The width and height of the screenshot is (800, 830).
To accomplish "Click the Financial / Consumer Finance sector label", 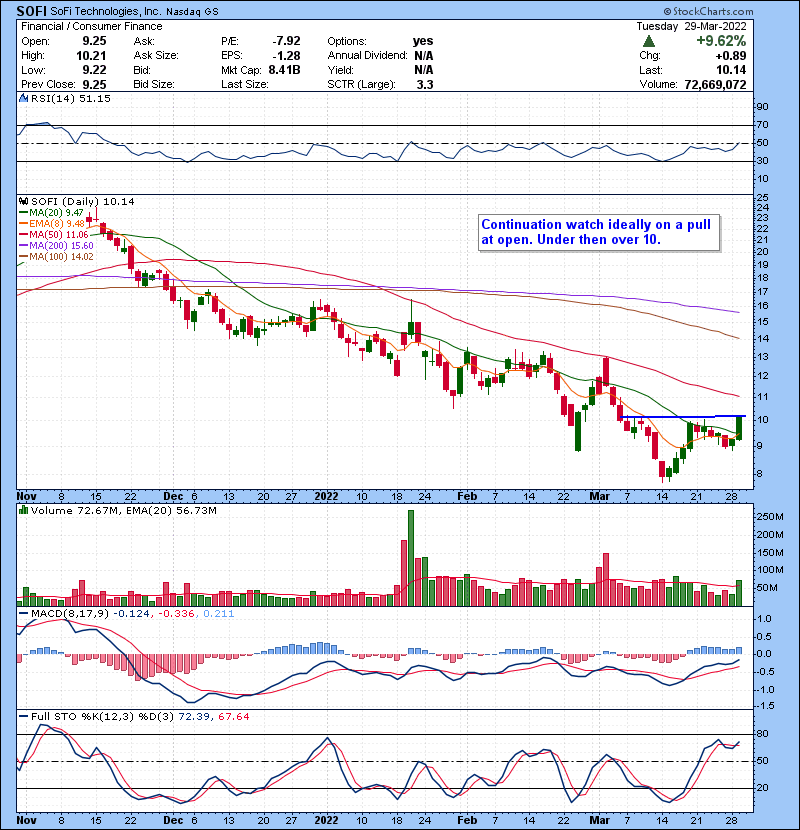I will [92, 26].
